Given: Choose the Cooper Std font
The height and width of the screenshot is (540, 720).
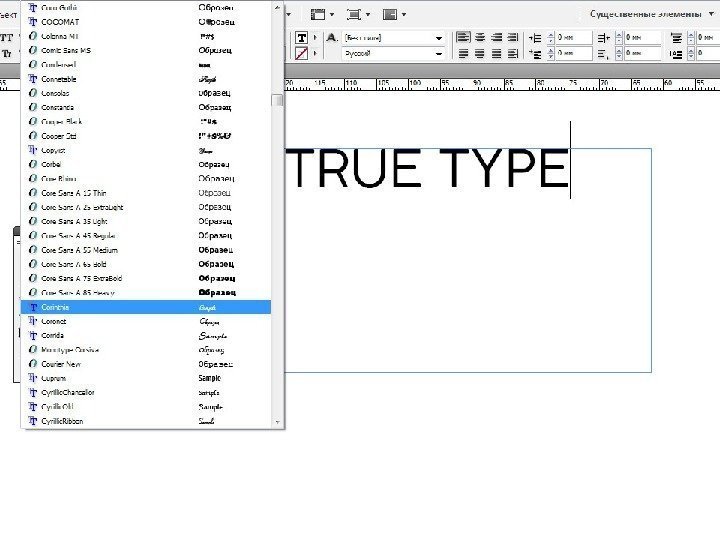Looking at the screenshot, I should pos(146,136).
